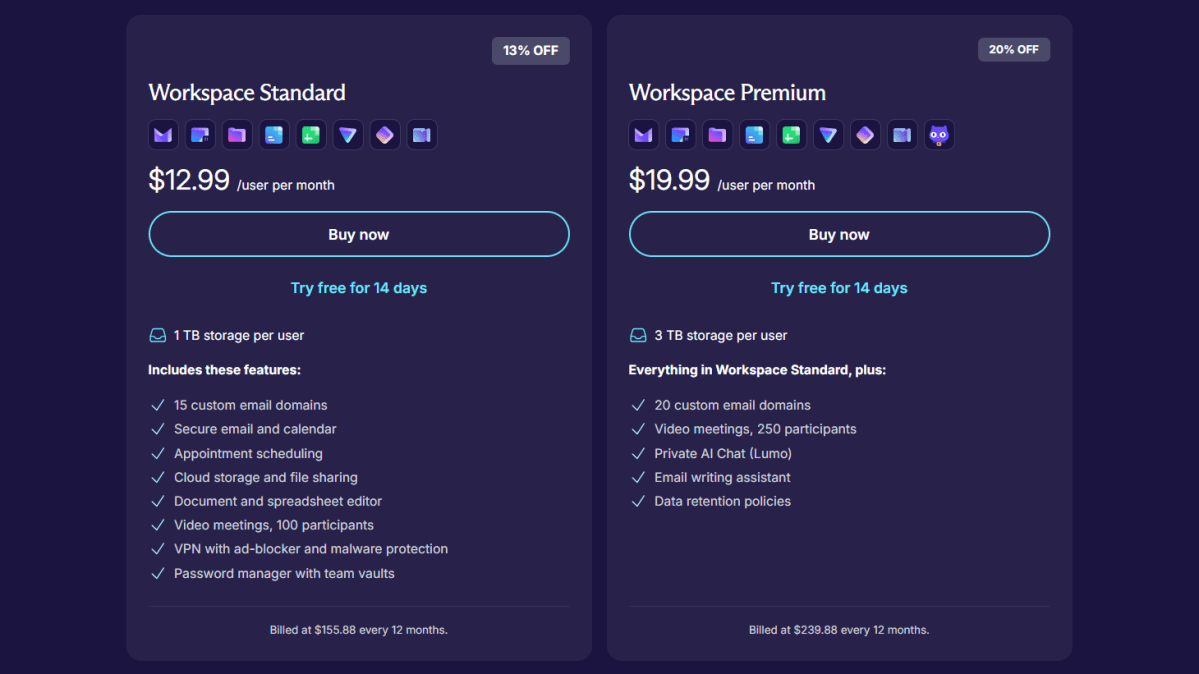Image resolution: width=1199 pixels, height=674 pixels.
Task: Click the Proton Pass diamond icon under Workspace Standard
Action: tap(385, 134)
